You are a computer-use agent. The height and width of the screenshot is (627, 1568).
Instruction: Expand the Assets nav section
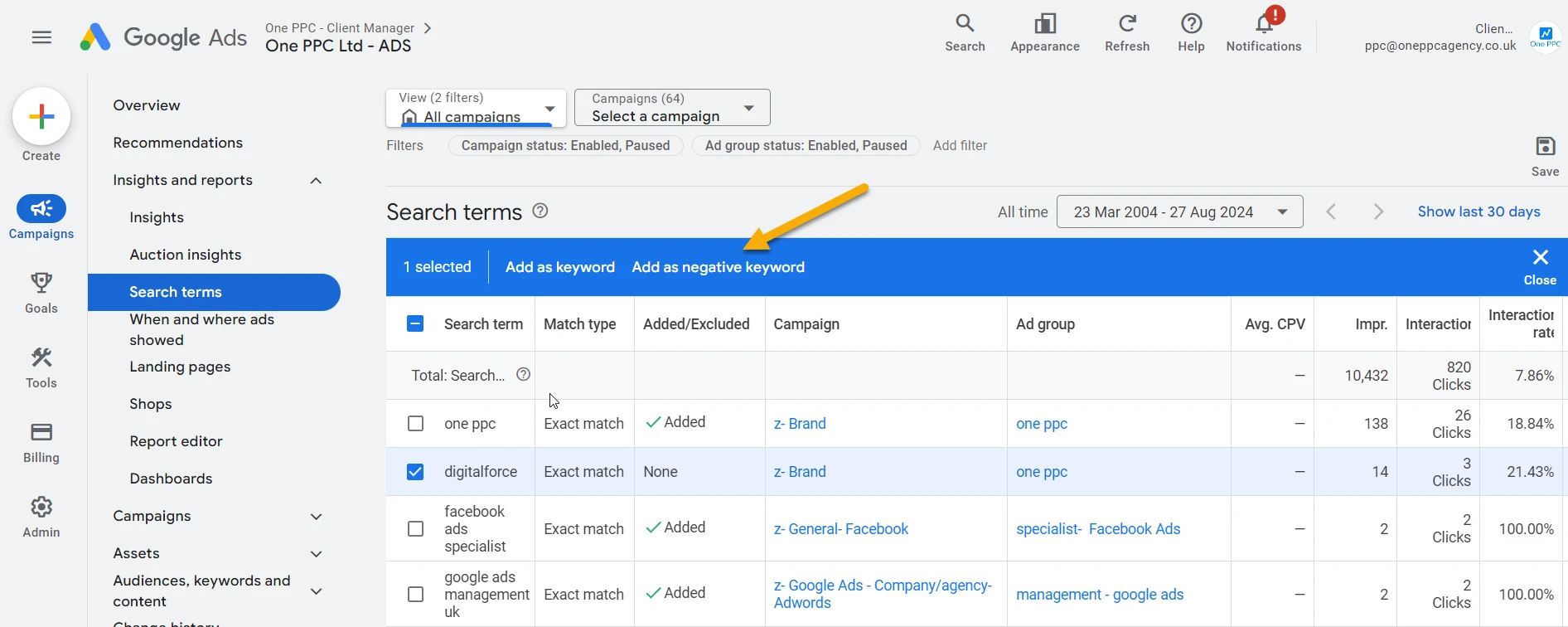point(316,554)
